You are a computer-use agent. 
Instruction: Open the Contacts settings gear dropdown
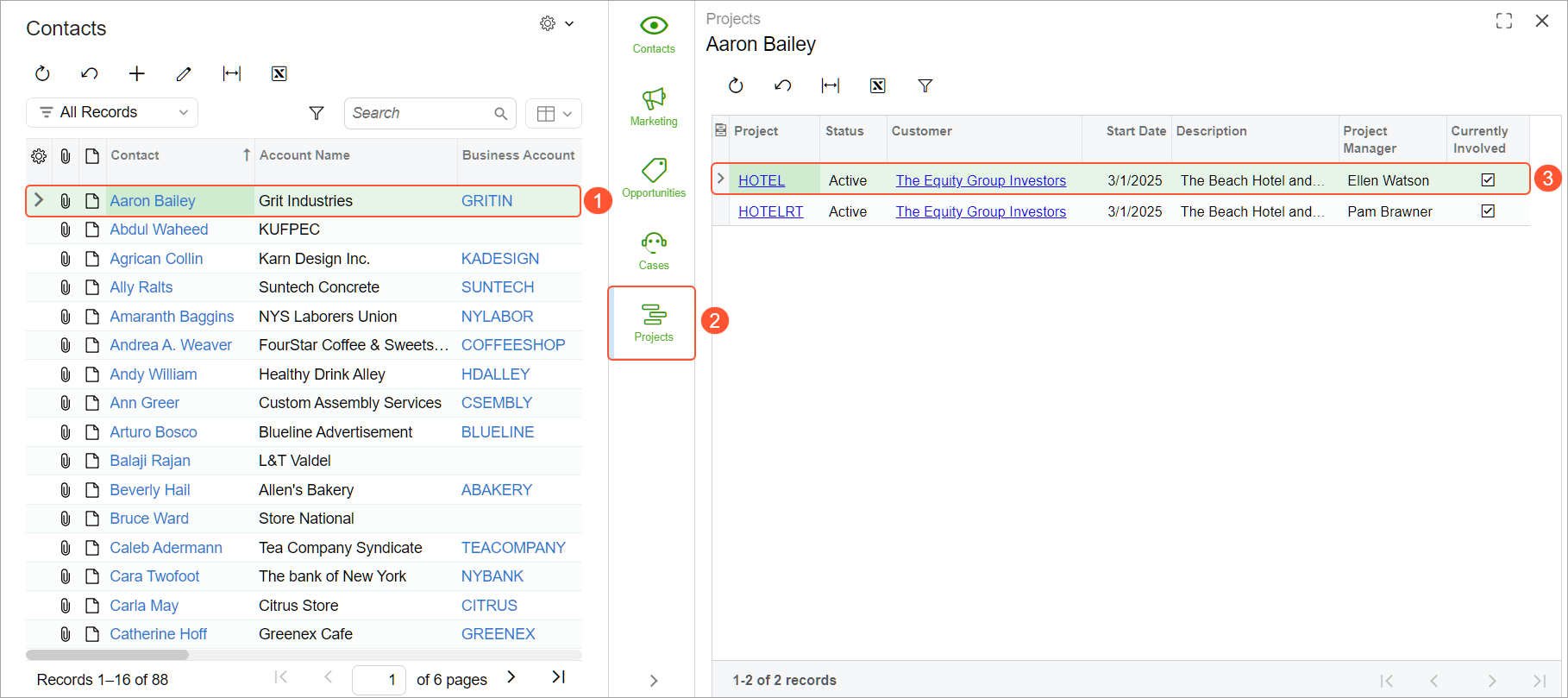[x=555, y=24]
